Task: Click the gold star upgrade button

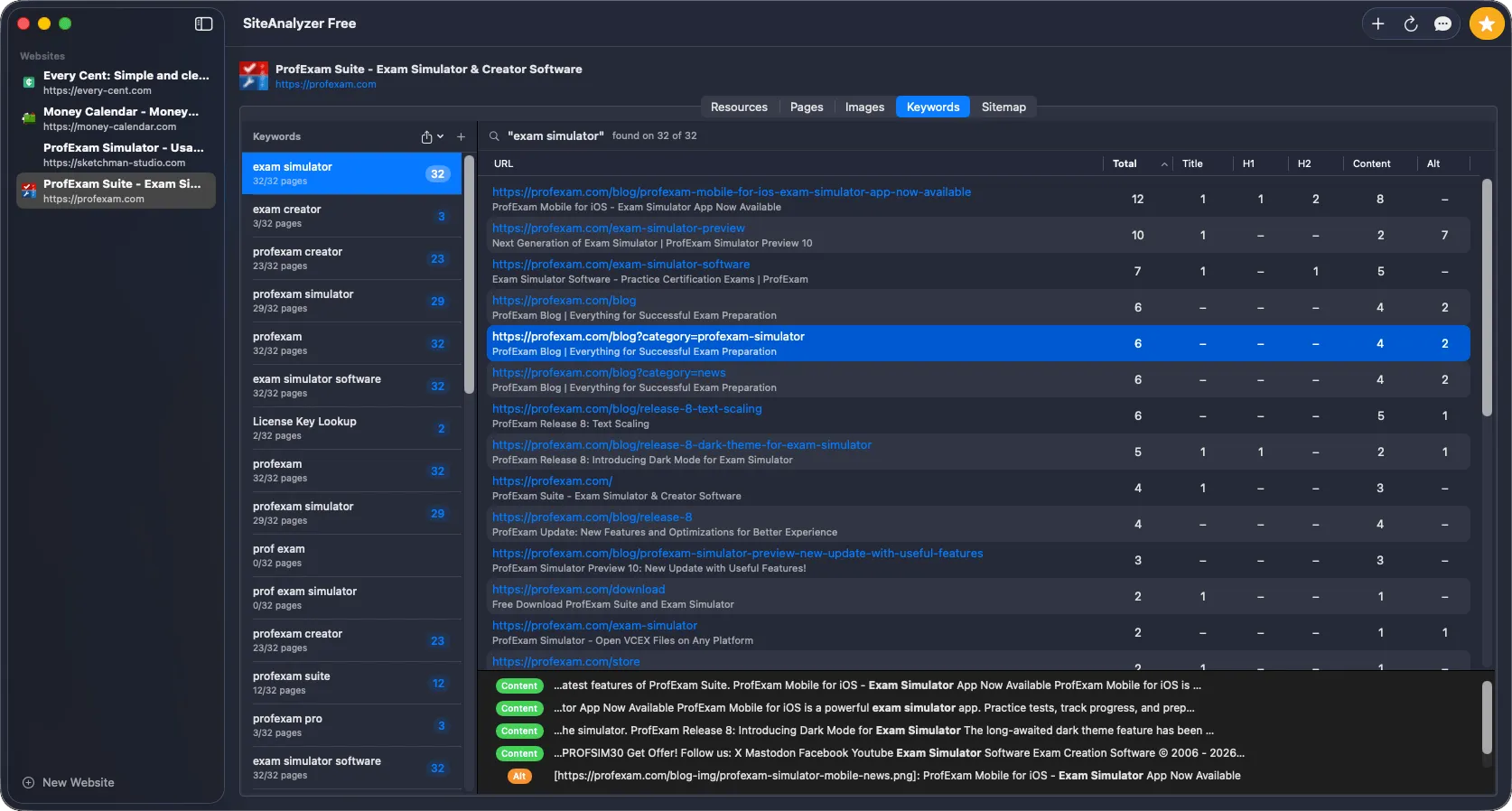Action: (x=1486, y=24)
